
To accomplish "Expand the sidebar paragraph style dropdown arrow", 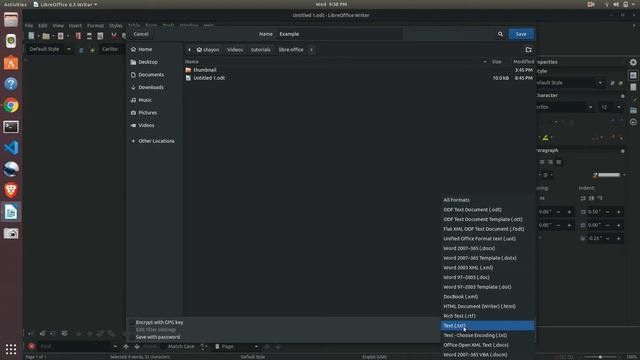I will (x=600, y=83).
